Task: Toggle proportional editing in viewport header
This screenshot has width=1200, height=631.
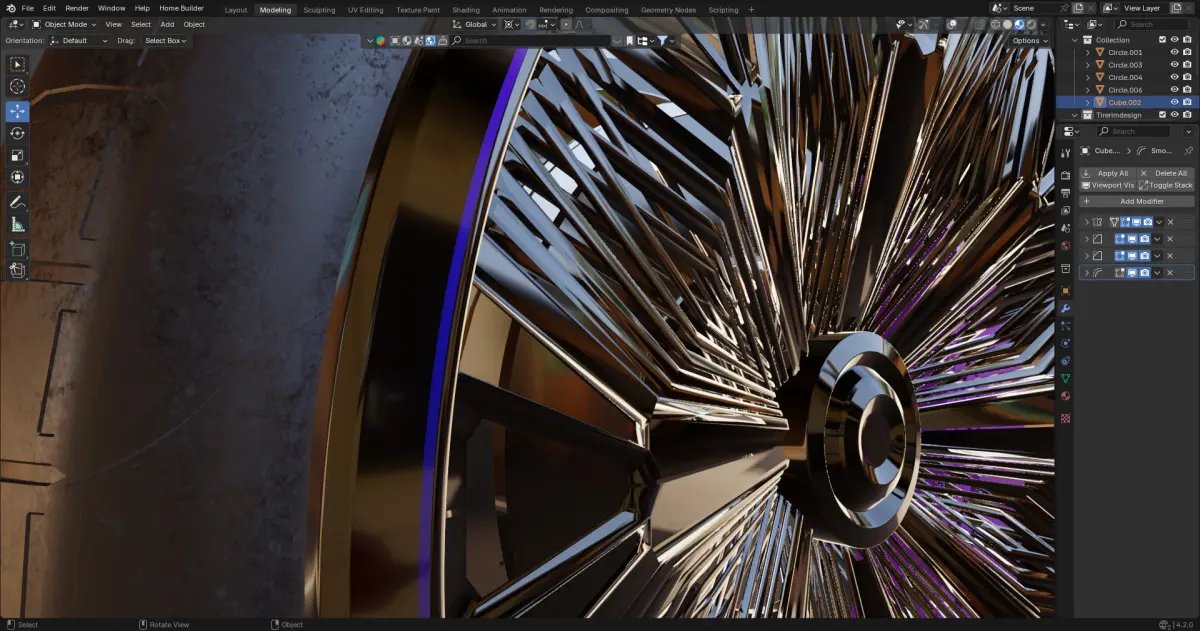Action: click(x=566, y=24)
